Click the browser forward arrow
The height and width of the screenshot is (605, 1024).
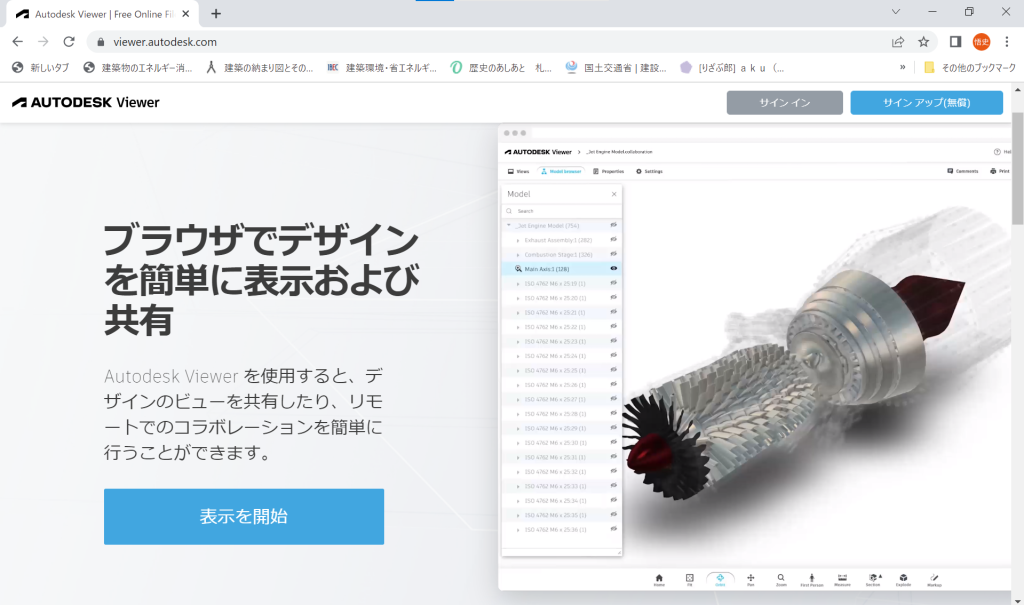pos(43,42)
